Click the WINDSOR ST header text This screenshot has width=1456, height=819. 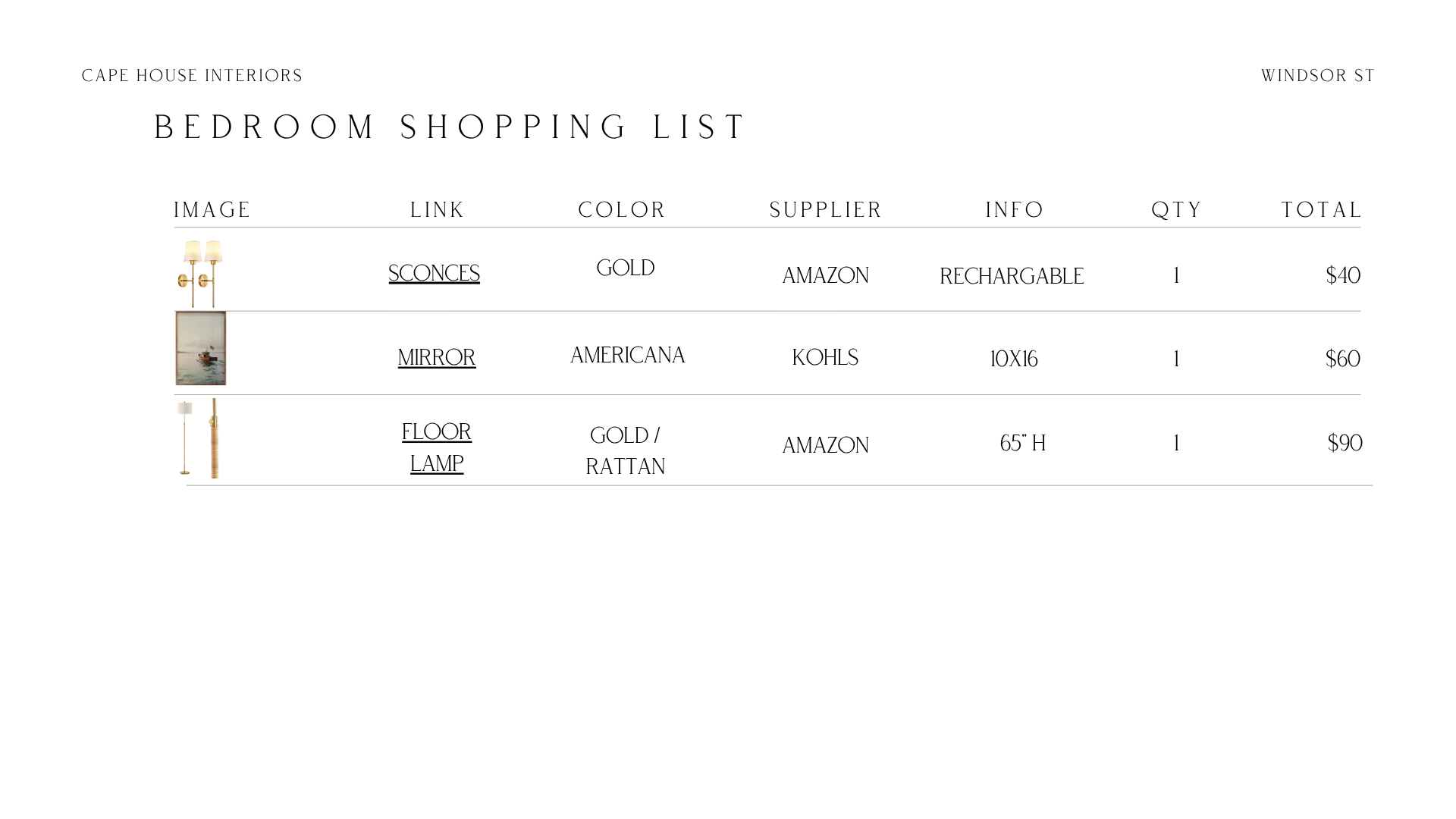[1318, 76]
